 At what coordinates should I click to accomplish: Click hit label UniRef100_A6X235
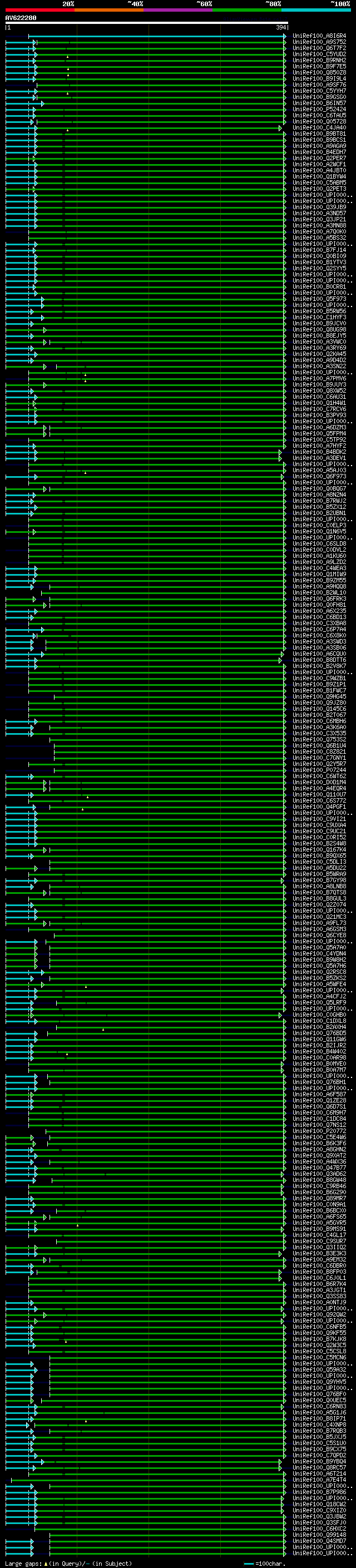pyautogui.click(x=319, y=611)
